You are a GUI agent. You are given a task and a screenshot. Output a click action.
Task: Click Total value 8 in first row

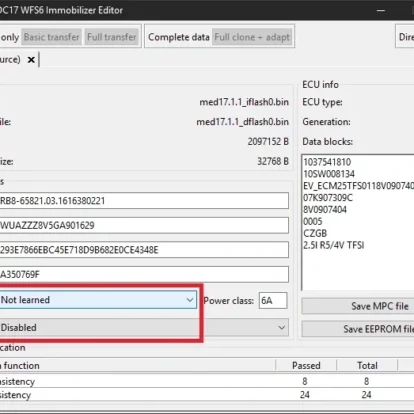[366, 381]
